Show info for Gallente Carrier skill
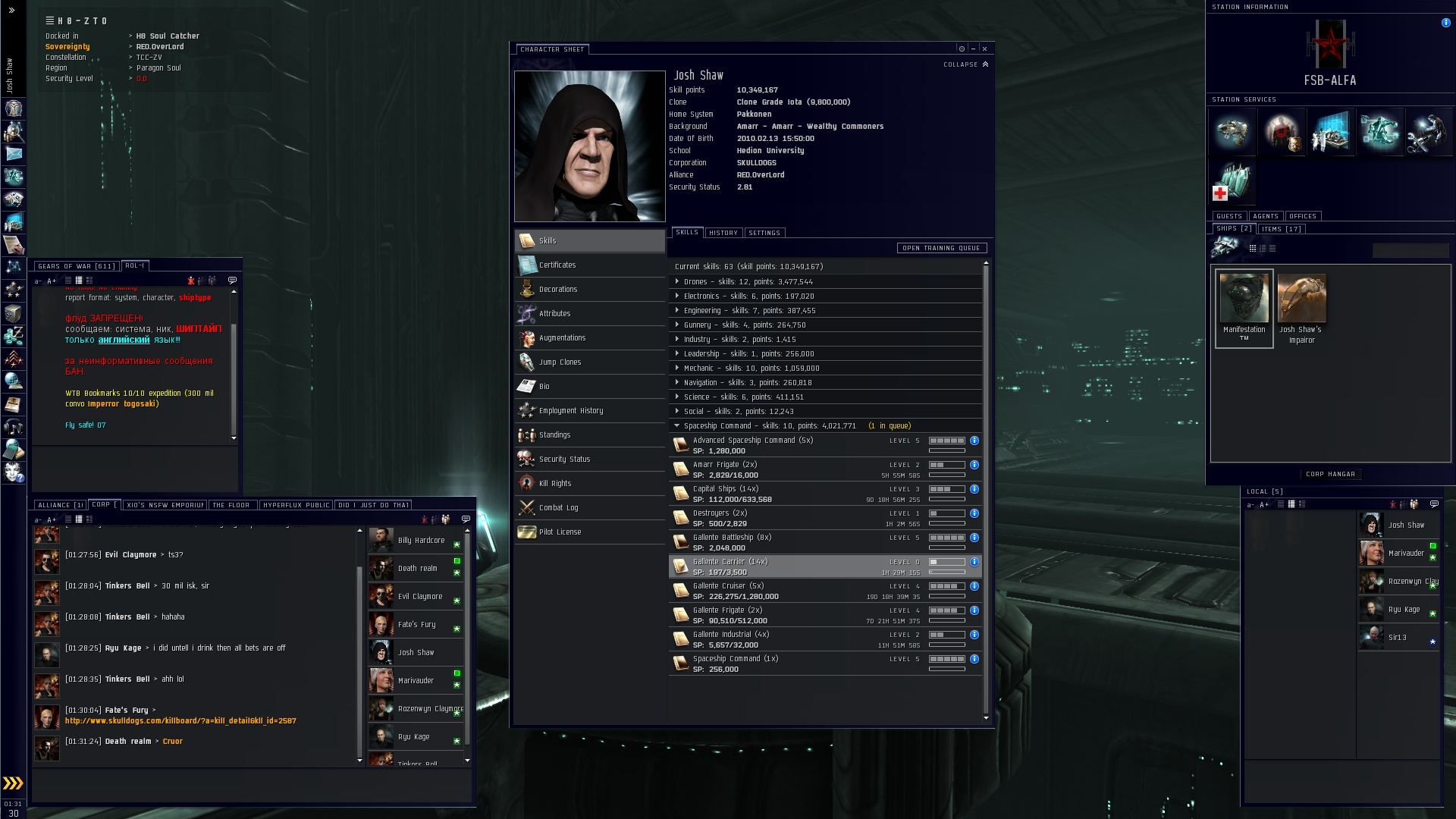The image size is (1456, 819). (974, 562)
